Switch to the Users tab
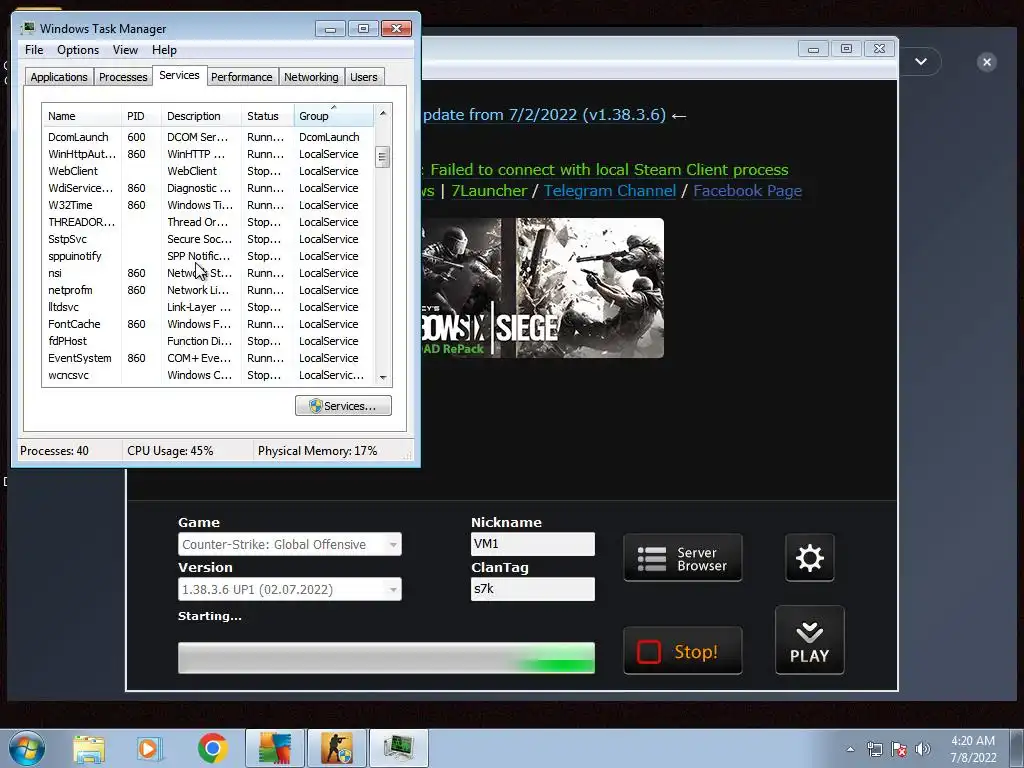This screenshot has width=1024, height=768. 363,77
